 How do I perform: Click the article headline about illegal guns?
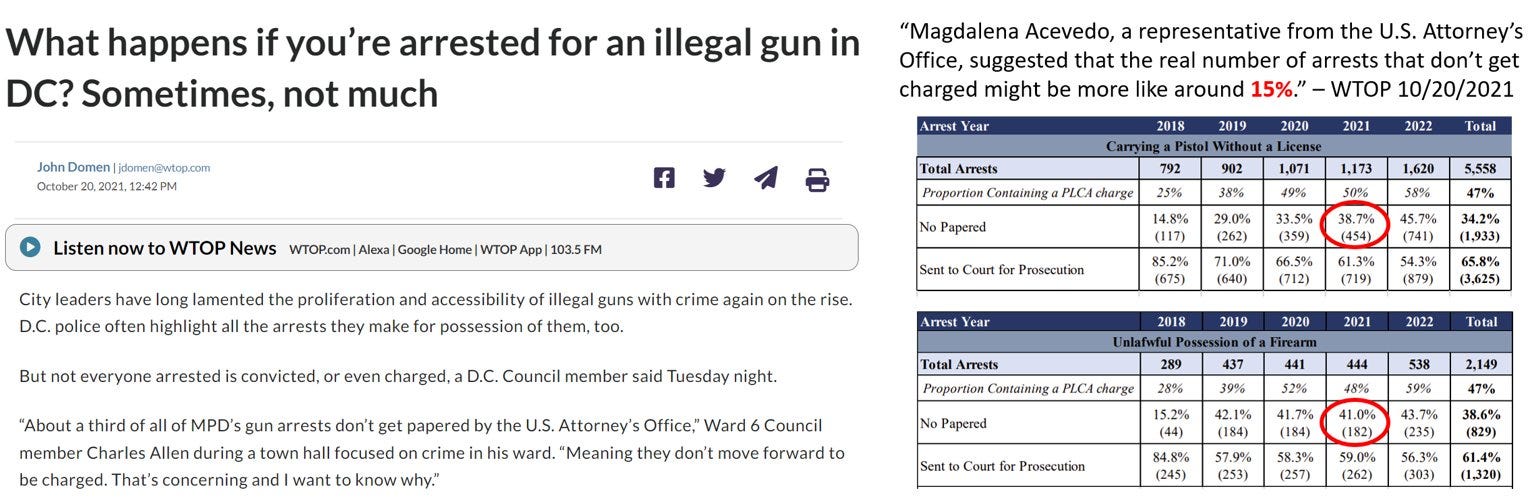tap(433, 68)
